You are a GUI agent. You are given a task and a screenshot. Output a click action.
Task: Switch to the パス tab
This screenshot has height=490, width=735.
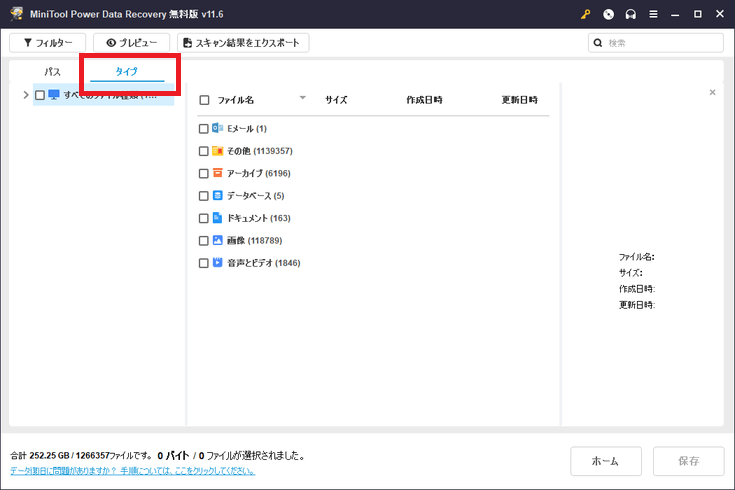[53, 72]
